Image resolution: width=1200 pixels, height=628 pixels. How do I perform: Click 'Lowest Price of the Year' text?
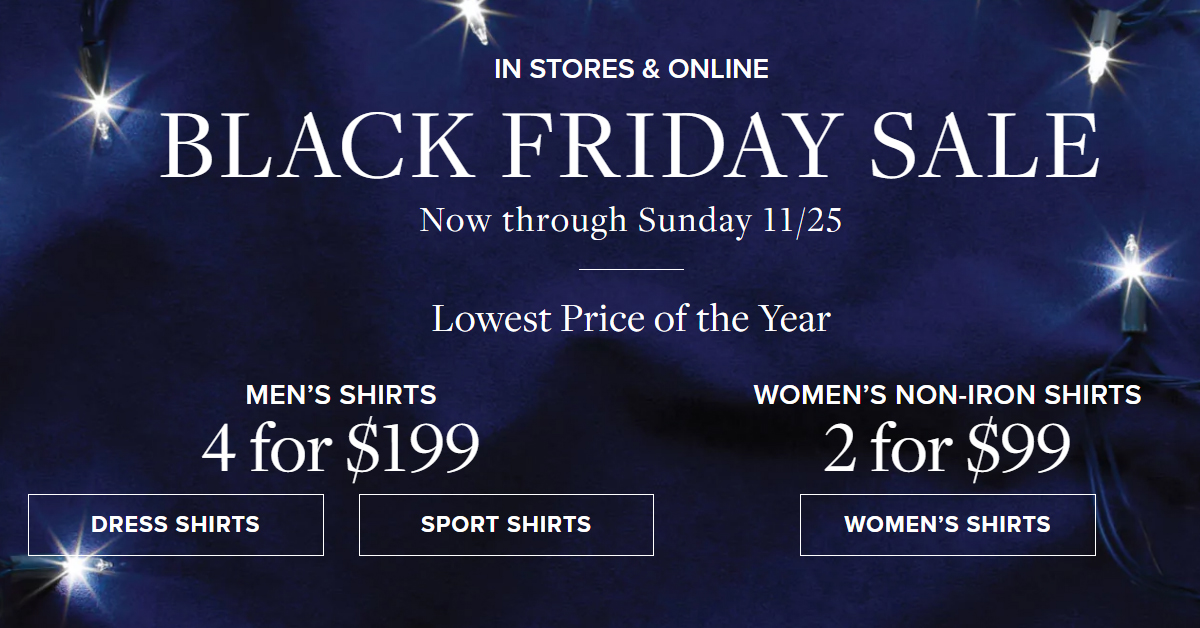631,319
